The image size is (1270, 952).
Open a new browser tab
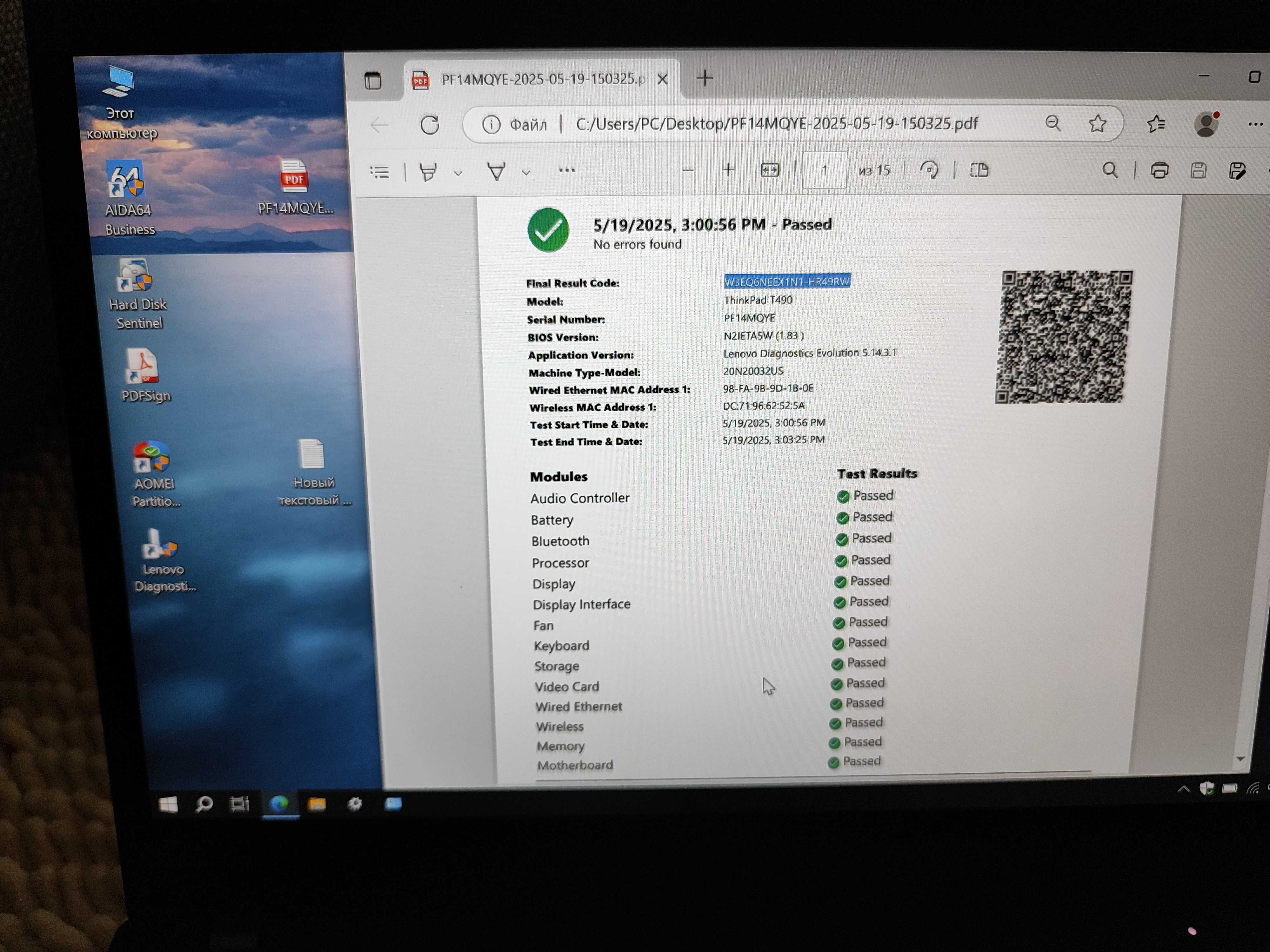tap(705, 77)
